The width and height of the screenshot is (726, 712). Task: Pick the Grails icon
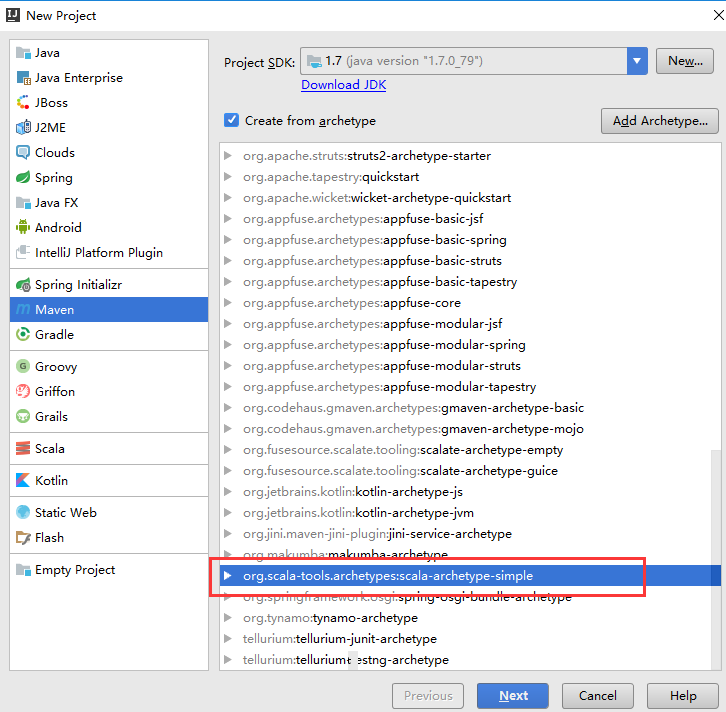[23, 417]
